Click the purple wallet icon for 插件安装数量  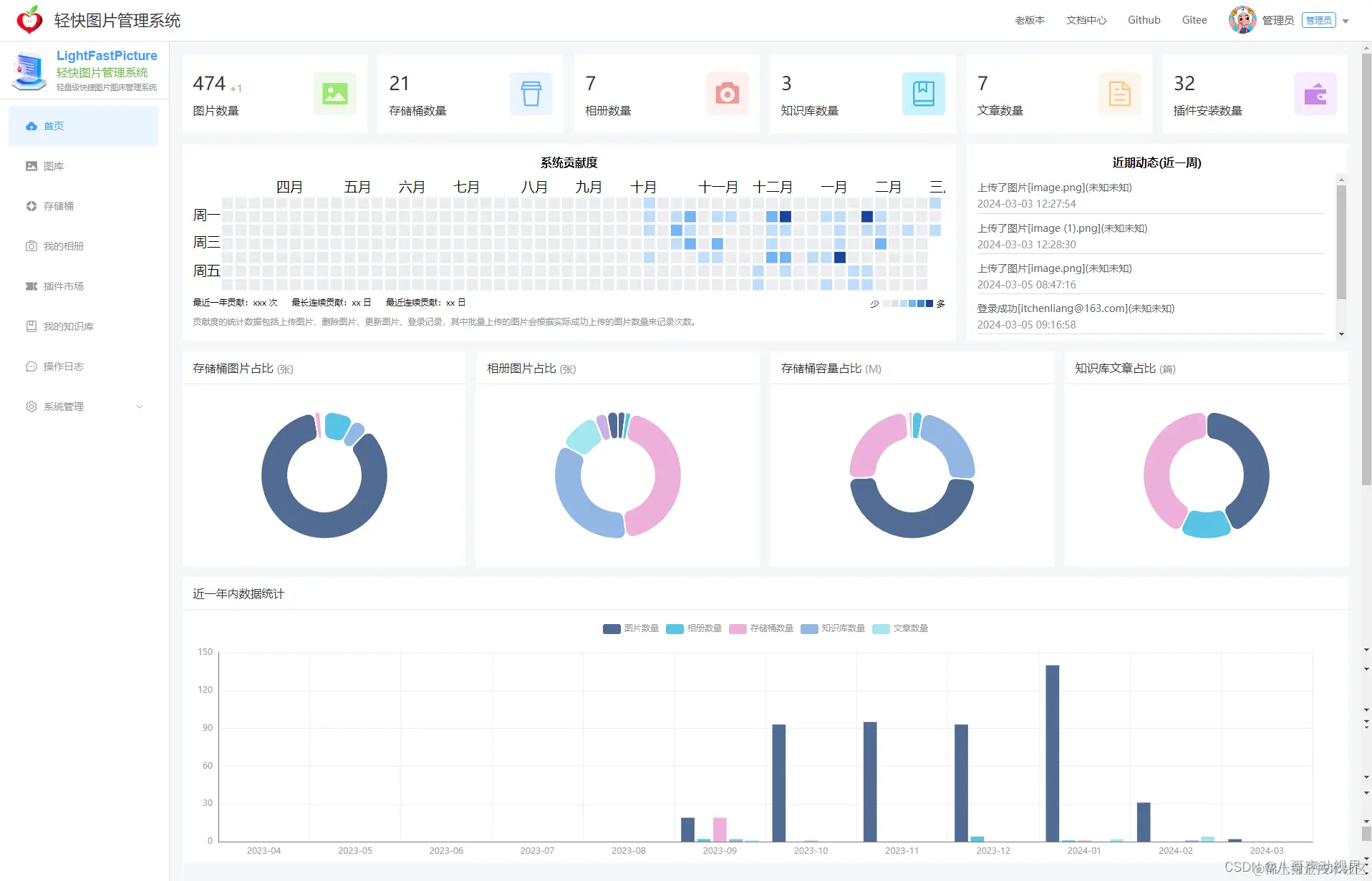1315,94
